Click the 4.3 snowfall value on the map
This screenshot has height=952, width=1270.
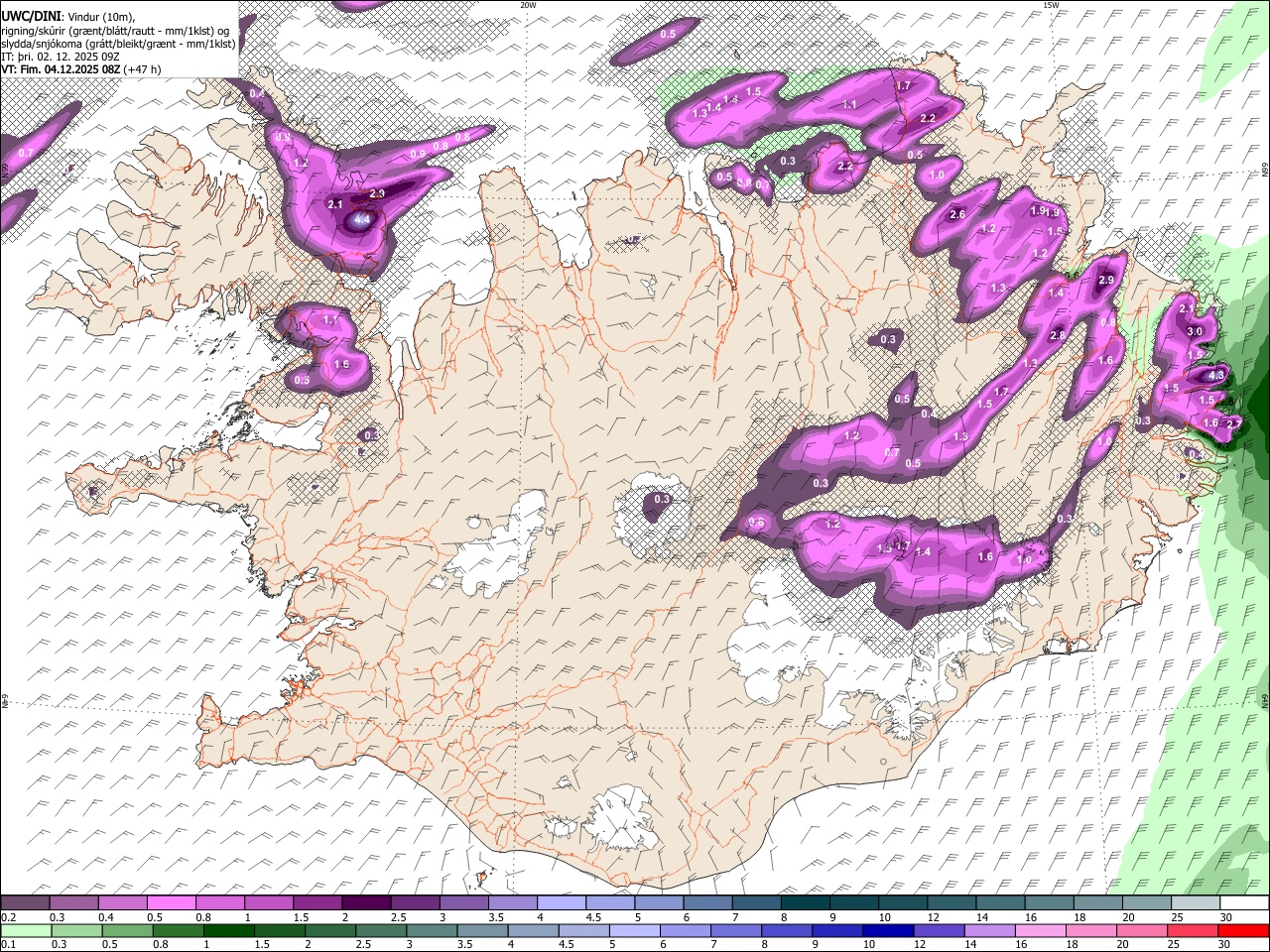click(x=1216, y=376)
